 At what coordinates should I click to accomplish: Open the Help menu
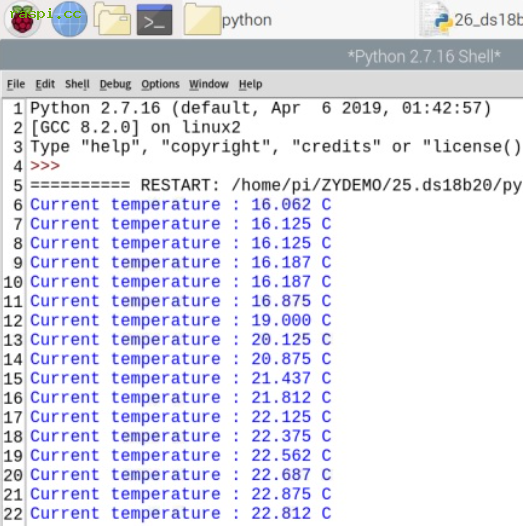coord(250,84)
